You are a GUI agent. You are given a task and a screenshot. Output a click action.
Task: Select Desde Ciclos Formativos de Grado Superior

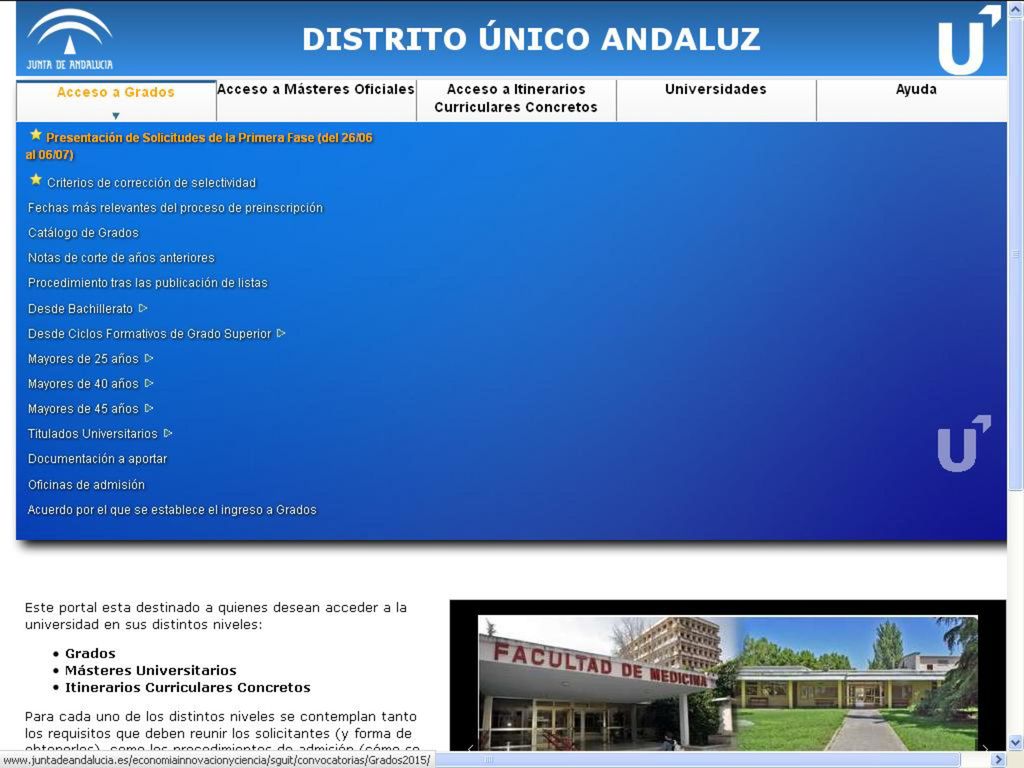coord(149,334)
